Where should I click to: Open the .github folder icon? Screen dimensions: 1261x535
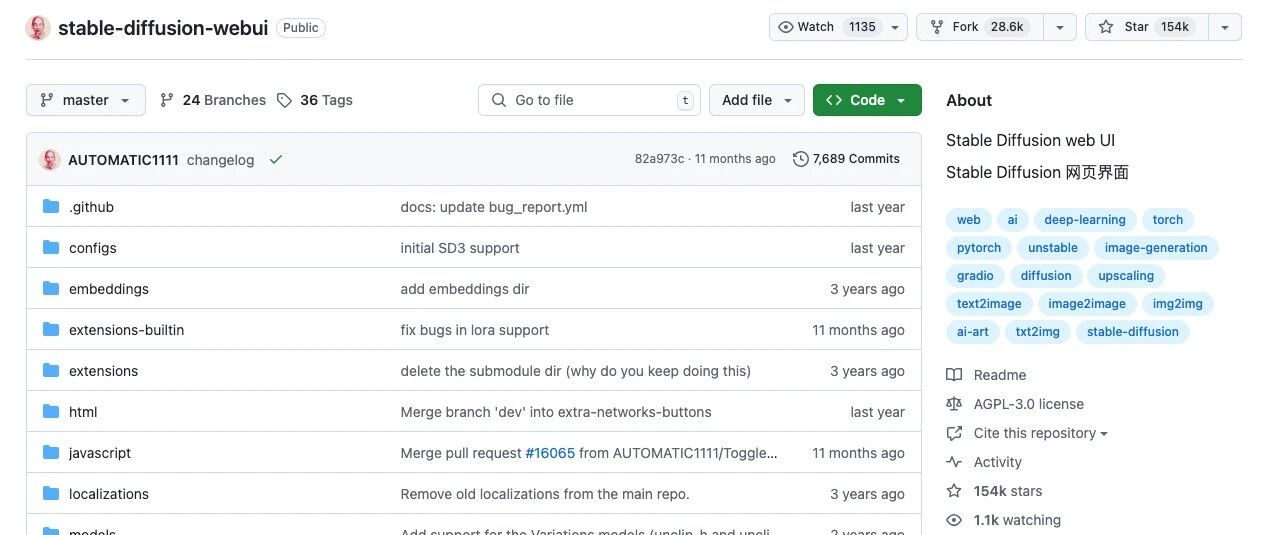[x=51, y=207]
